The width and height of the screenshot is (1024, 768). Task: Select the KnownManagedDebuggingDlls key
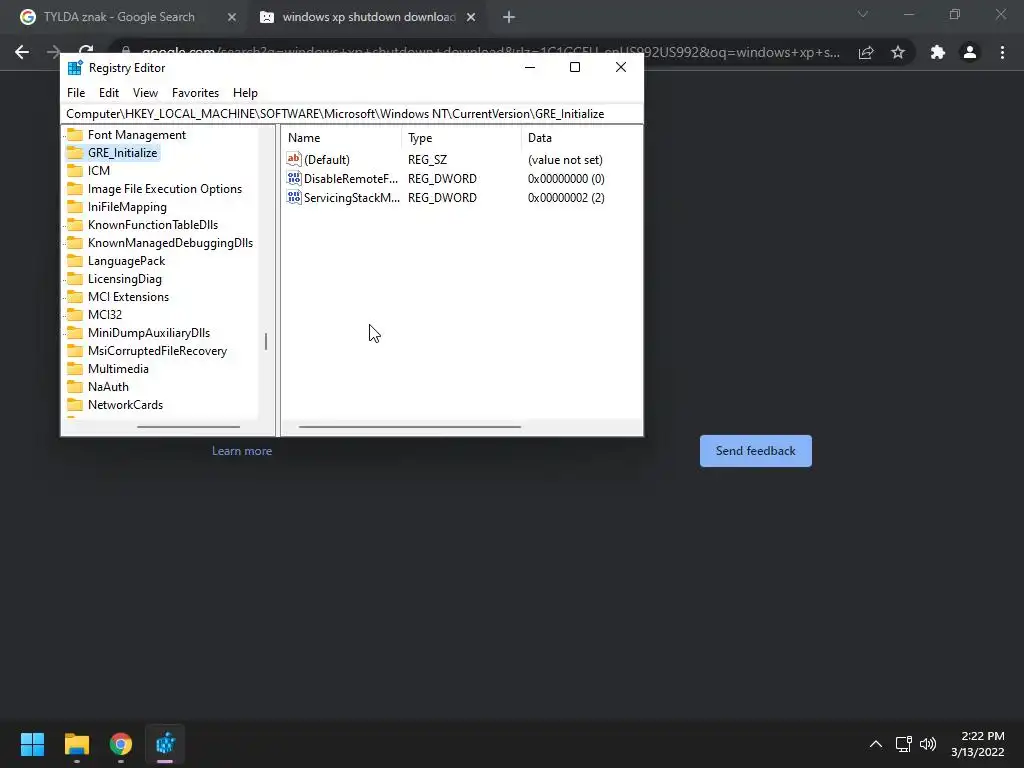(x=170, y=243)
